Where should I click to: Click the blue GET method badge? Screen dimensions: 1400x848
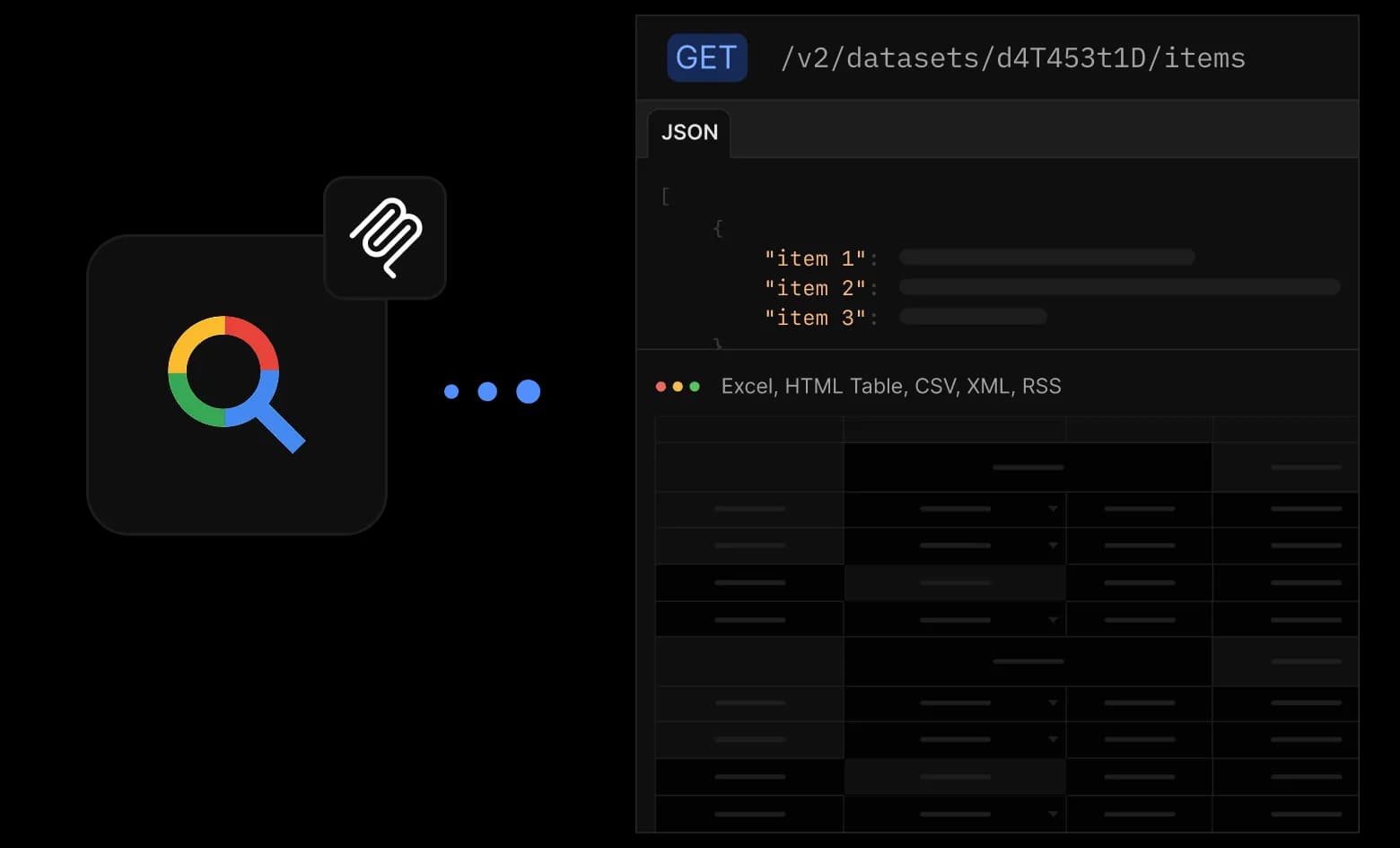(707, 58)
